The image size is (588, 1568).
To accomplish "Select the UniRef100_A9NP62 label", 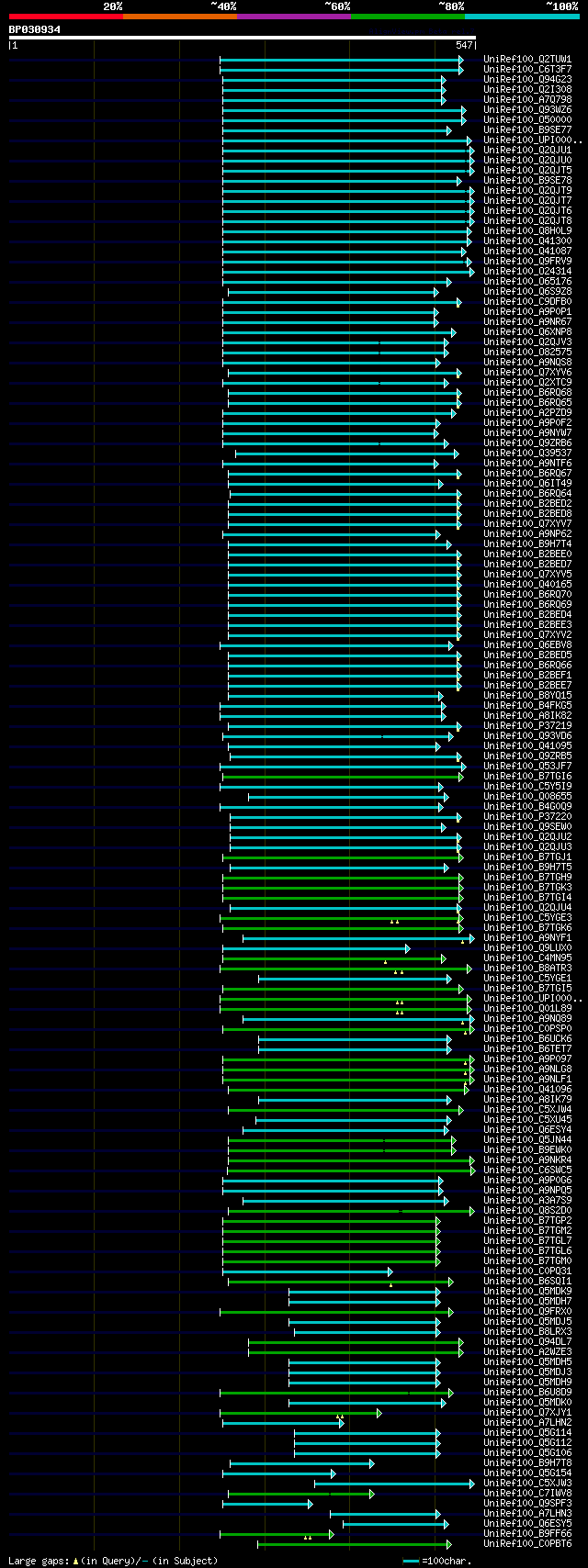I will point(527,534).
